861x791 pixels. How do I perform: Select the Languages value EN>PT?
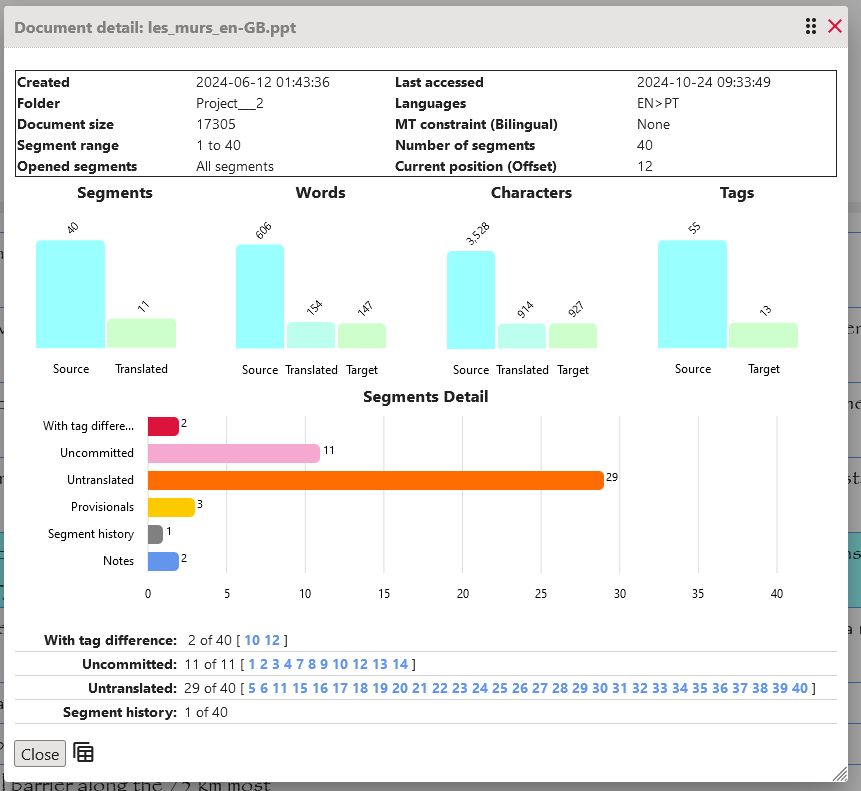pyautogui.click(x=658, y=103)
